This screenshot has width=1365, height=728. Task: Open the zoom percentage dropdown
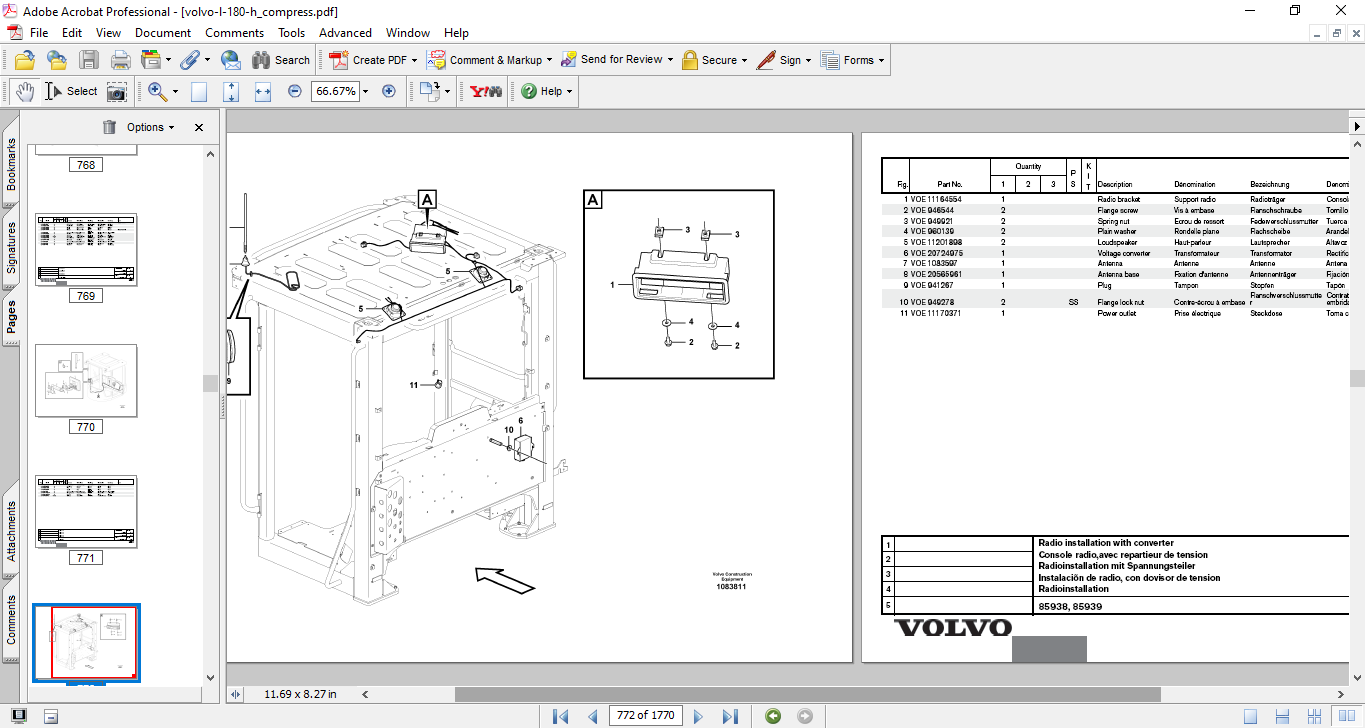pyautogui.click(x=365, y=91)
